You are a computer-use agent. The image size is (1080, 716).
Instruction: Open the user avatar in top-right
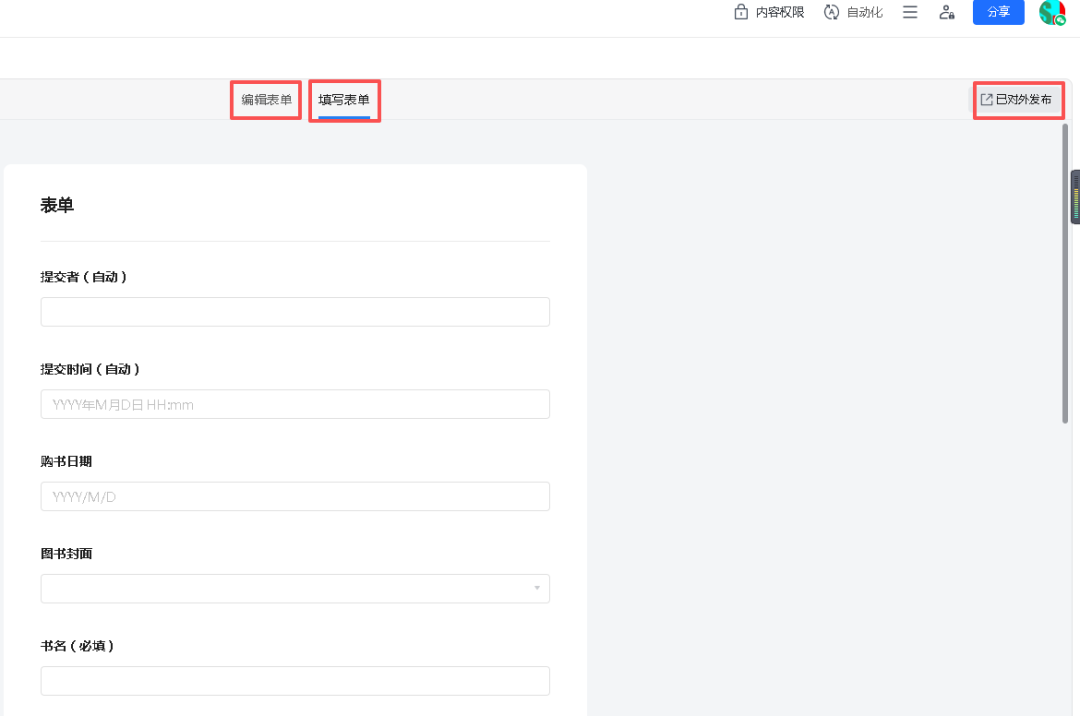[x=1051, y=12]
